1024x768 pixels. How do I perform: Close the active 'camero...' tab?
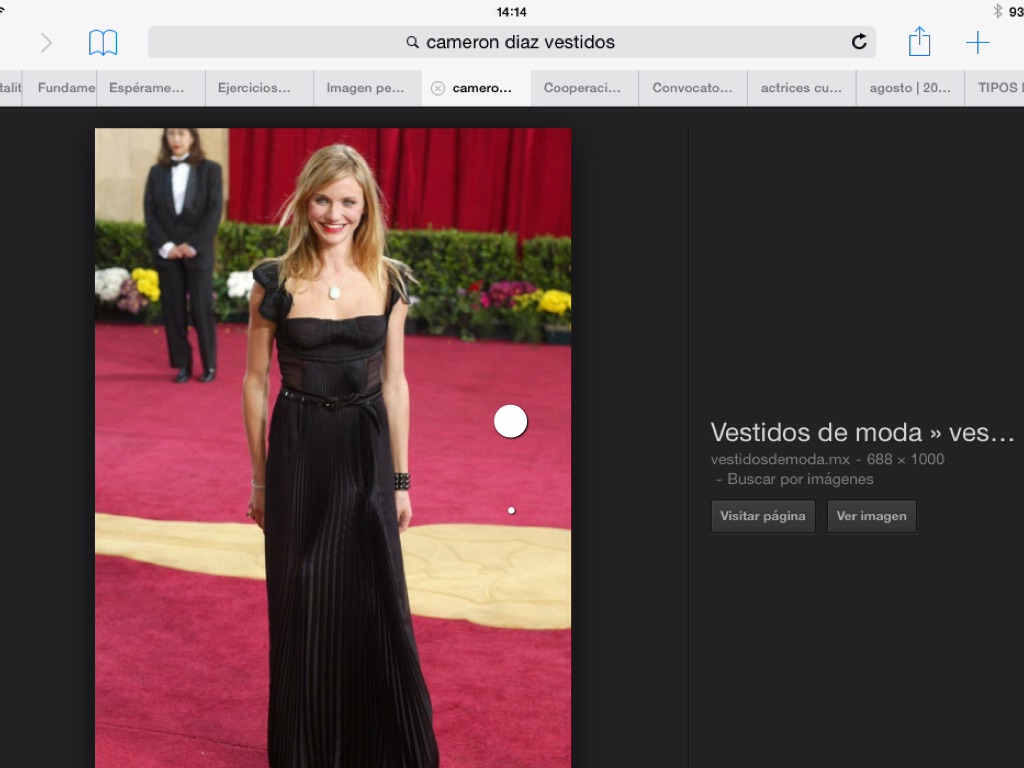(x=437, y=88)
